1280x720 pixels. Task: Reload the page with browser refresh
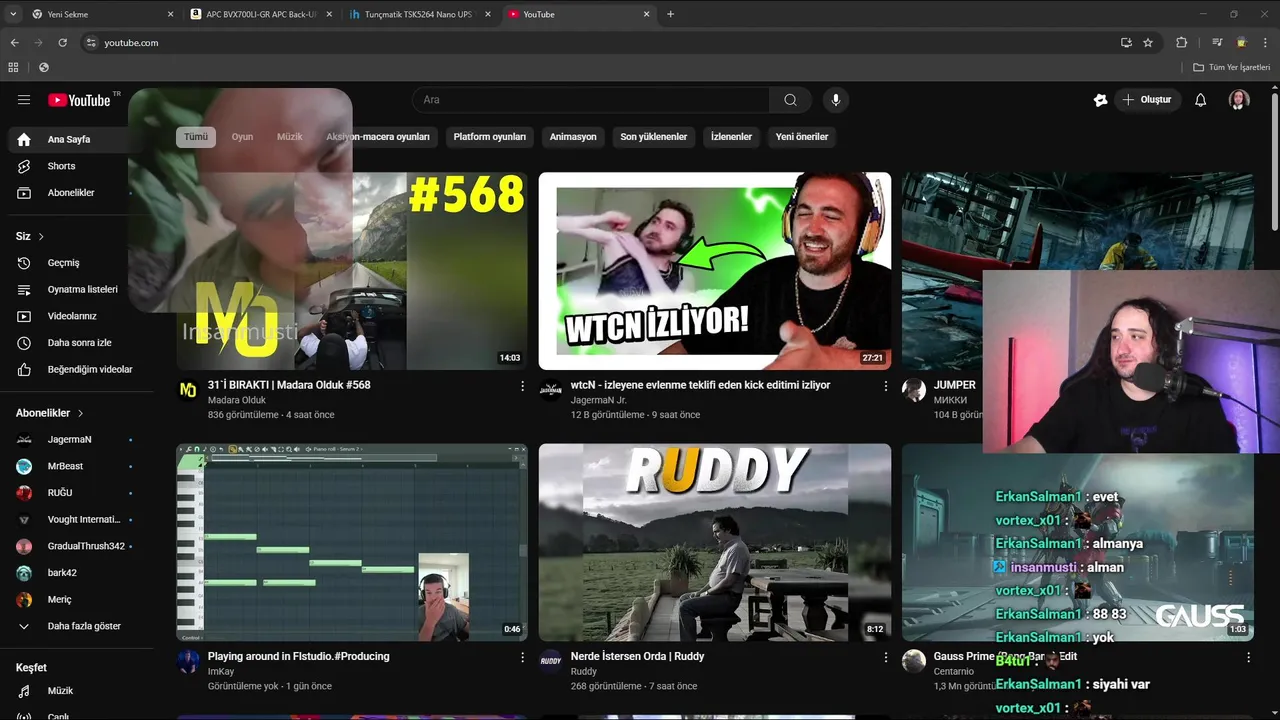[x=62, y=43]
